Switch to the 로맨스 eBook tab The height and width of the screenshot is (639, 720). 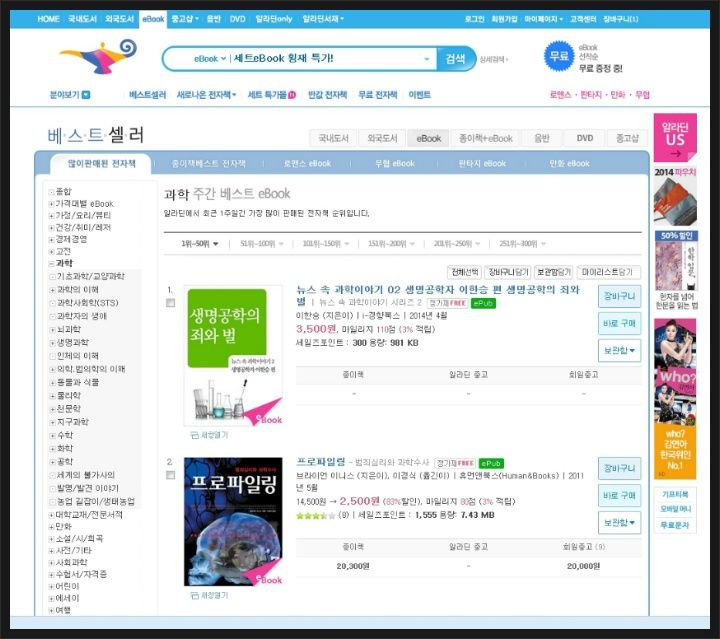(307, 163)
